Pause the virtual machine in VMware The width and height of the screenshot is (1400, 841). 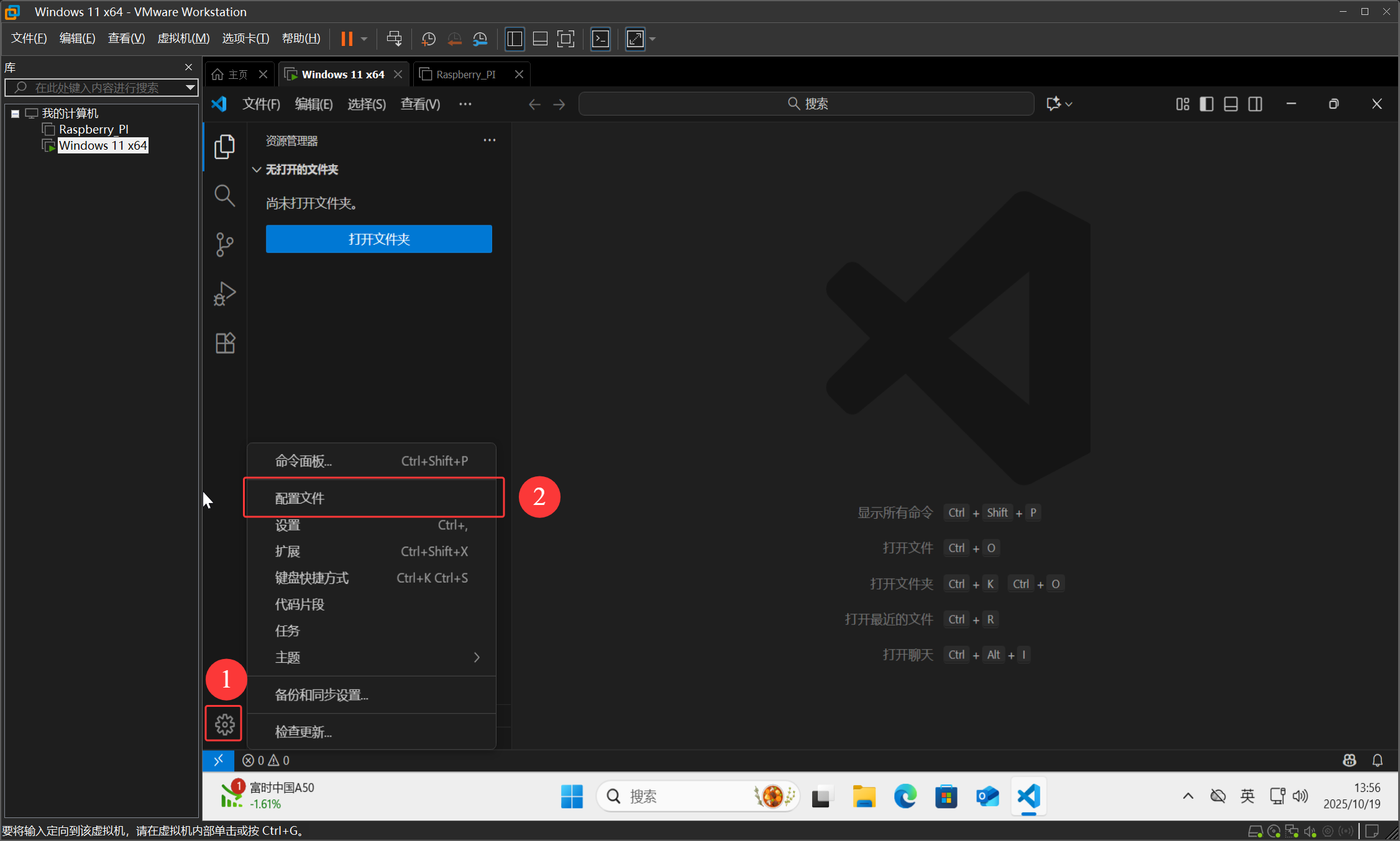tap(347, 39)
